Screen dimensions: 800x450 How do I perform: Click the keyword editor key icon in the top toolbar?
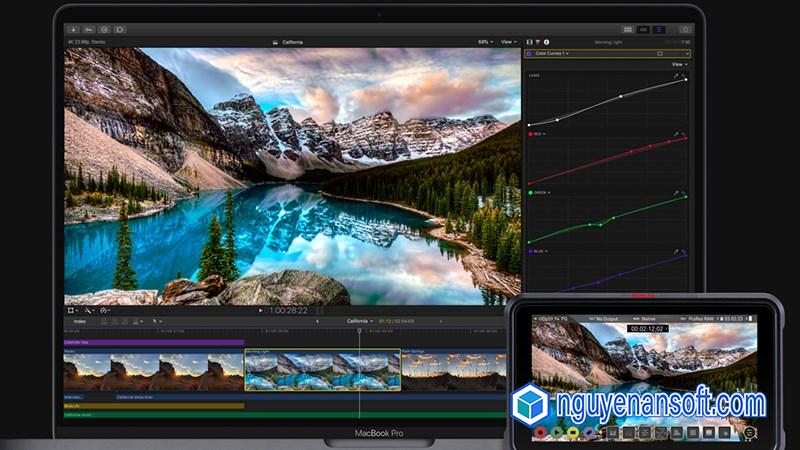[x=88, y=30]
